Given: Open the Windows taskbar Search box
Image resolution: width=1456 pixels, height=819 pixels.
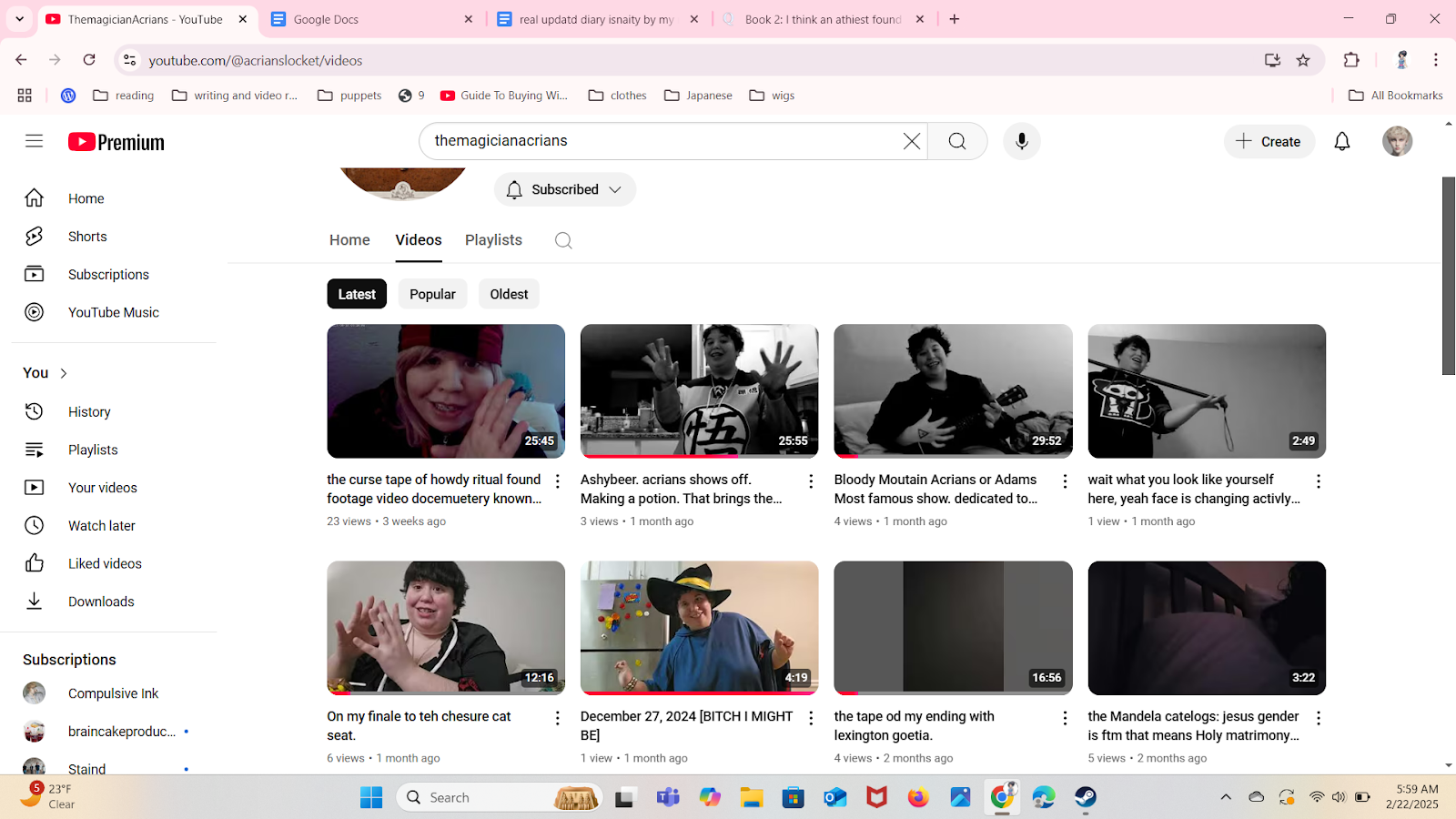Looking at the screenshot, I should coord(500,797).
